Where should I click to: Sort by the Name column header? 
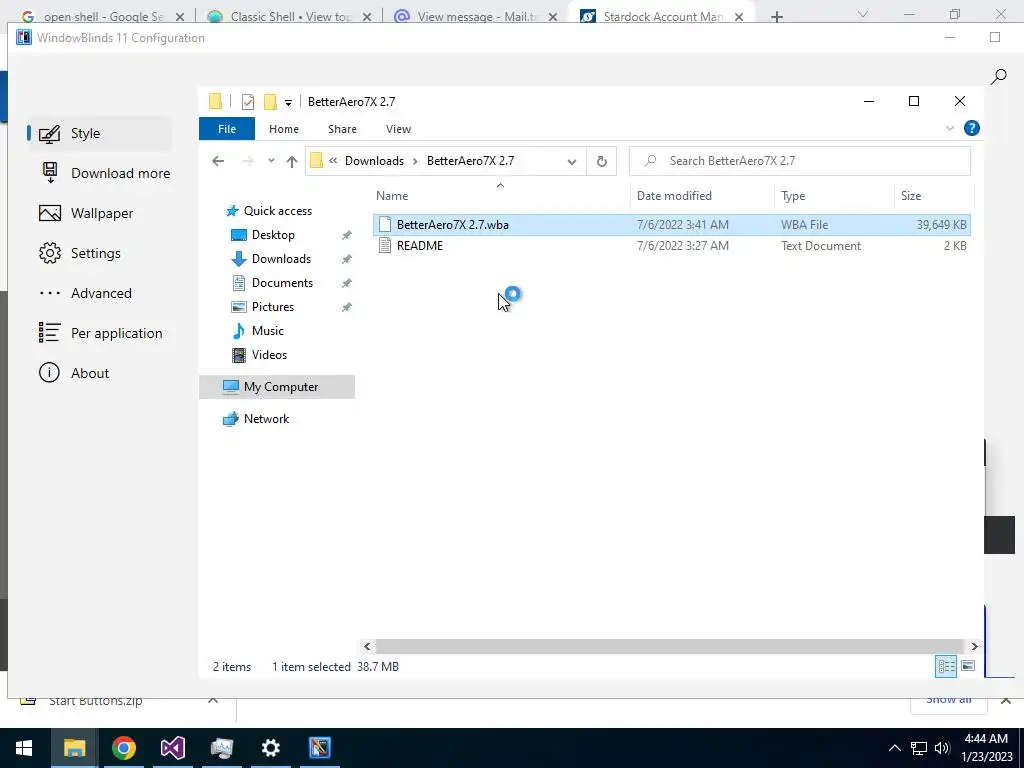pos(500,196)
